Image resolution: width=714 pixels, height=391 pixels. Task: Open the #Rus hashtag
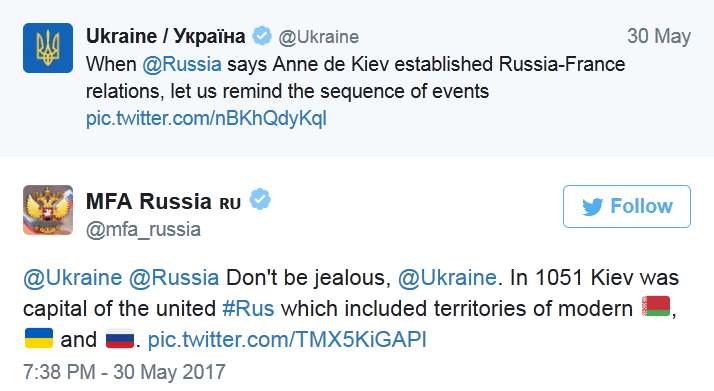tap(248, 309)
